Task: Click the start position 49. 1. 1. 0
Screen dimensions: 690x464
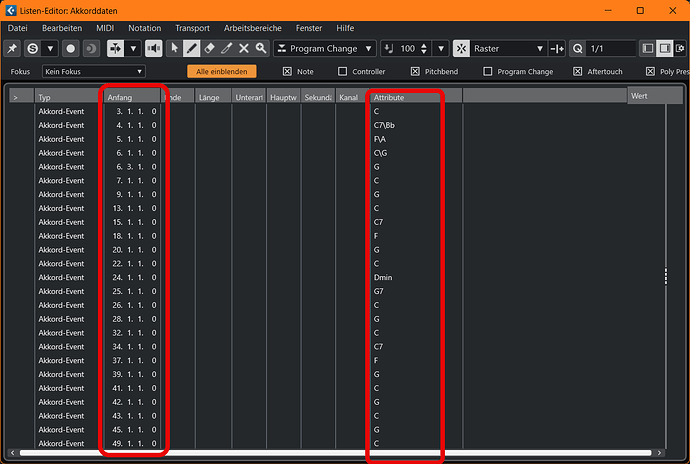Action: pyautogui.click(x=135, y=443)
